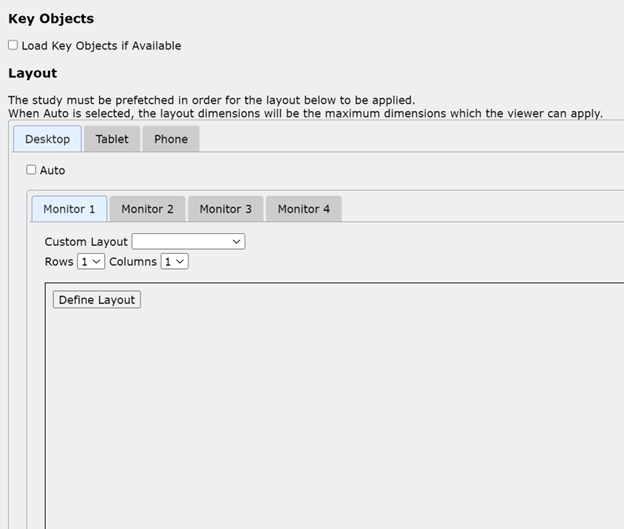Open the Monitor 3 tab
624x529 pixels.
pos(225,209)
